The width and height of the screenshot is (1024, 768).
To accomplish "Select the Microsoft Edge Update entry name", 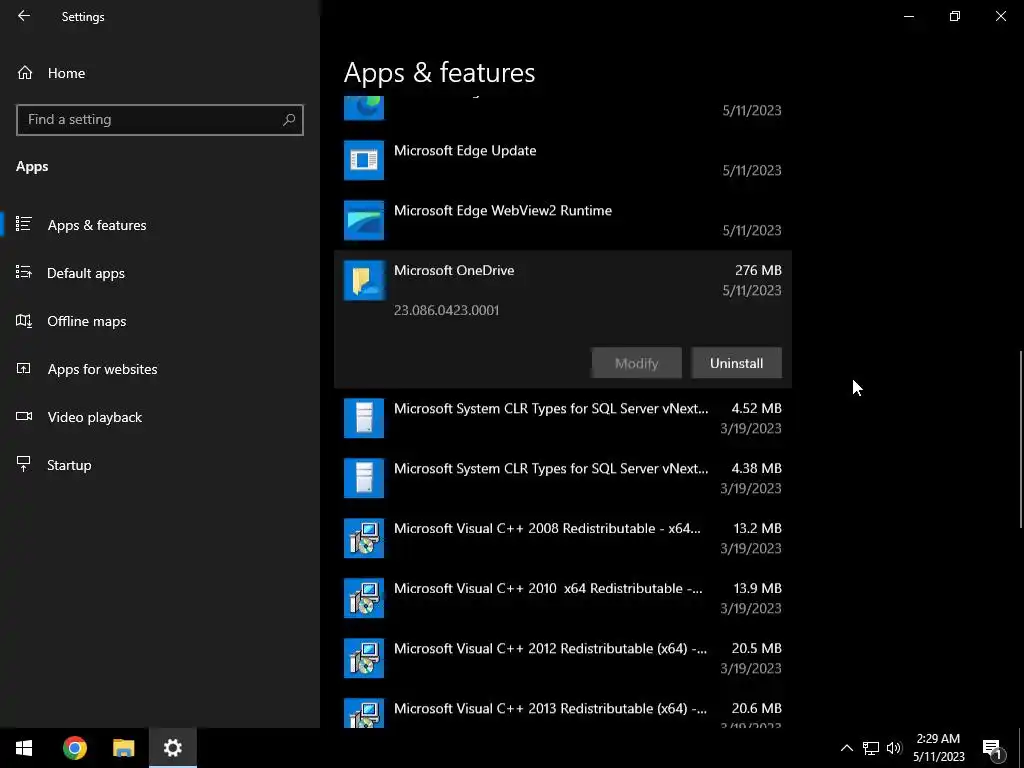I will point(465,150).
